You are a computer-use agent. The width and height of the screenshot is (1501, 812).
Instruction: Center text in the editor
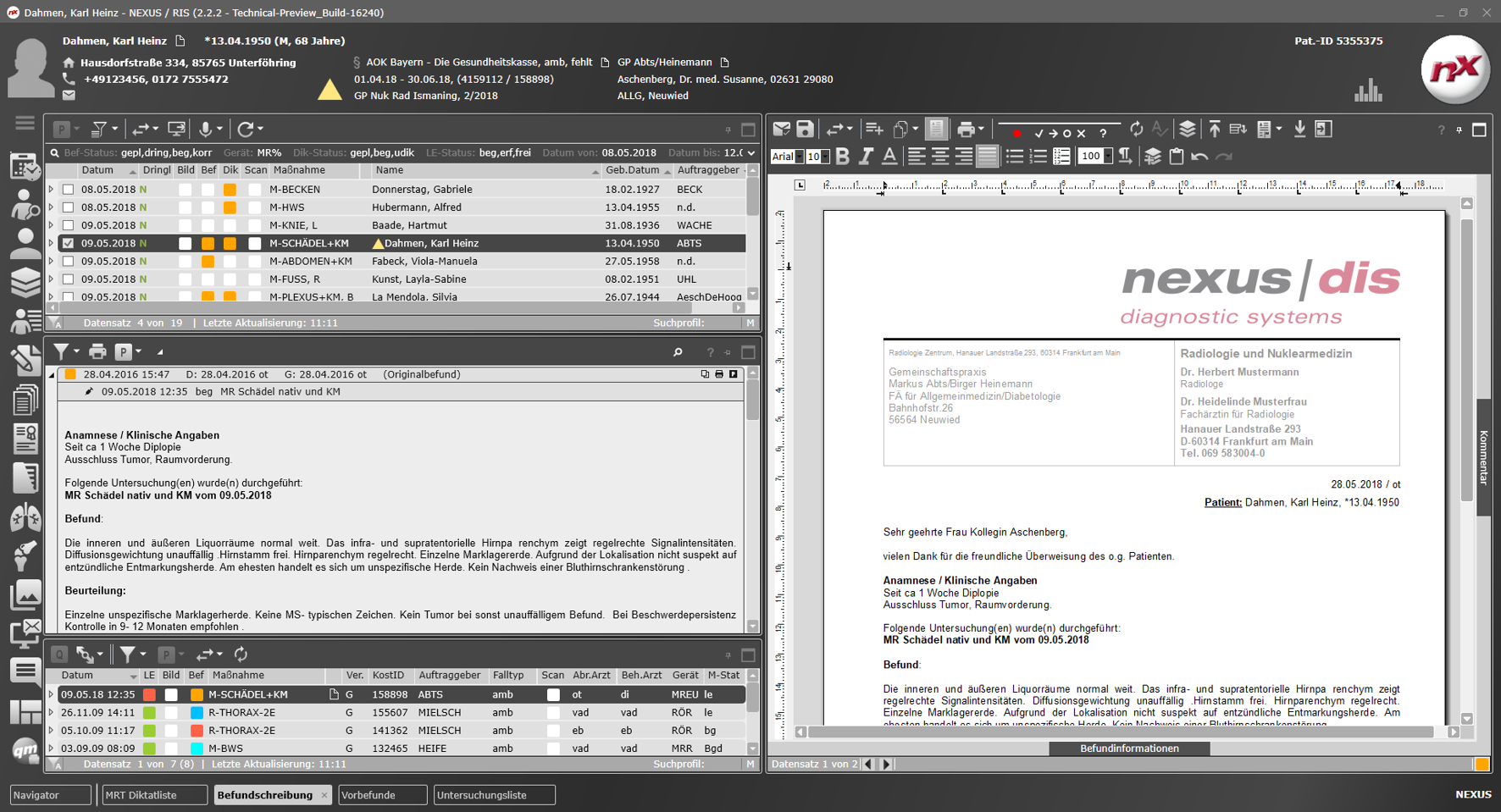click(x=940, y=157)
